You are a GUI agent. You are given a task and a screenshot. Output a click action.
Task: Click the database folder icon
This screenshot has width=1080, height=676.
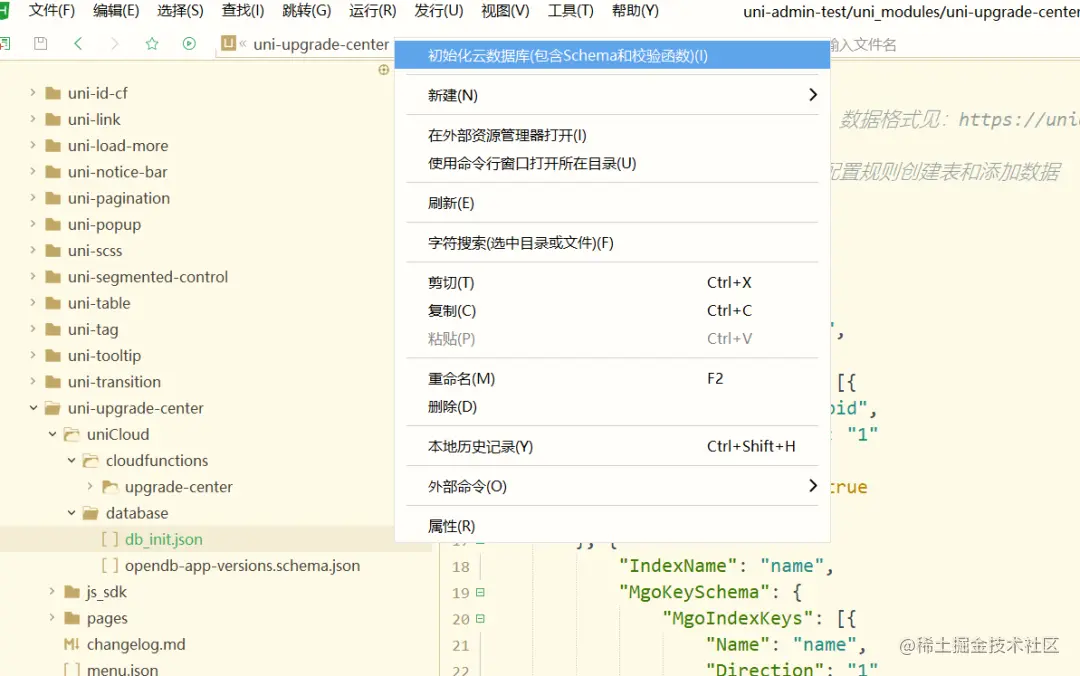click(x=91, y=513)
